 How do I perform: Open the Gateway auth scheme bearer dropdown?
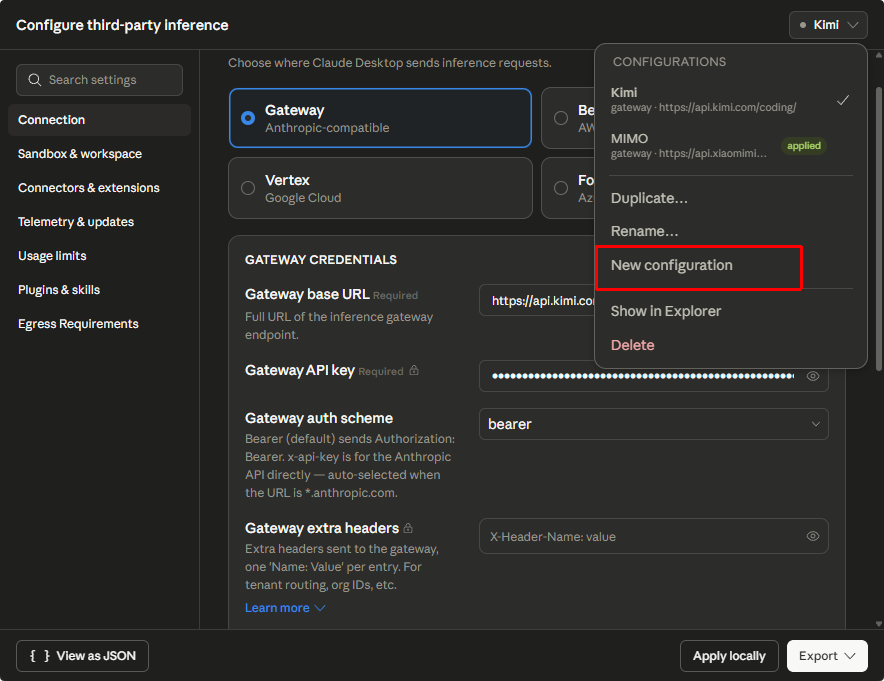653,424
